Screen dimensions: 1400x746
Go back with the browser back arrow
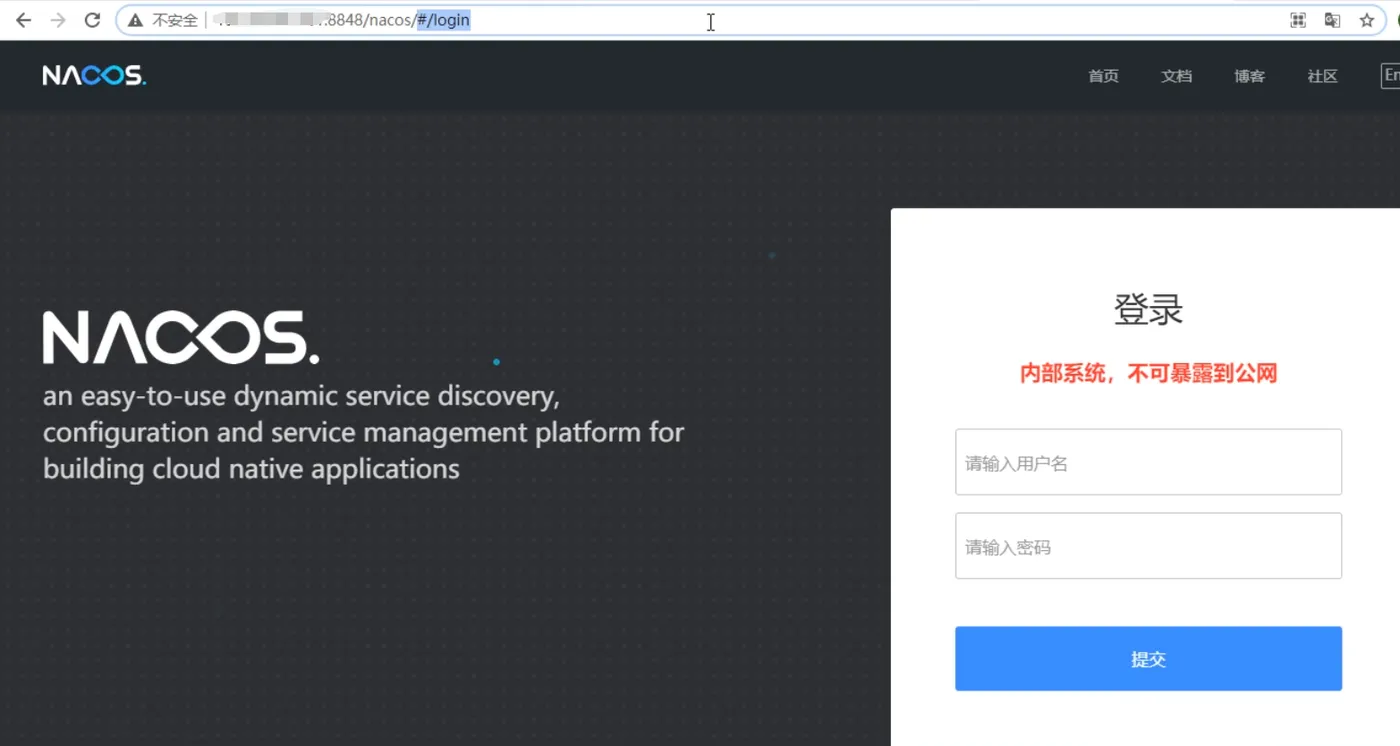click(x=24, y=20)
